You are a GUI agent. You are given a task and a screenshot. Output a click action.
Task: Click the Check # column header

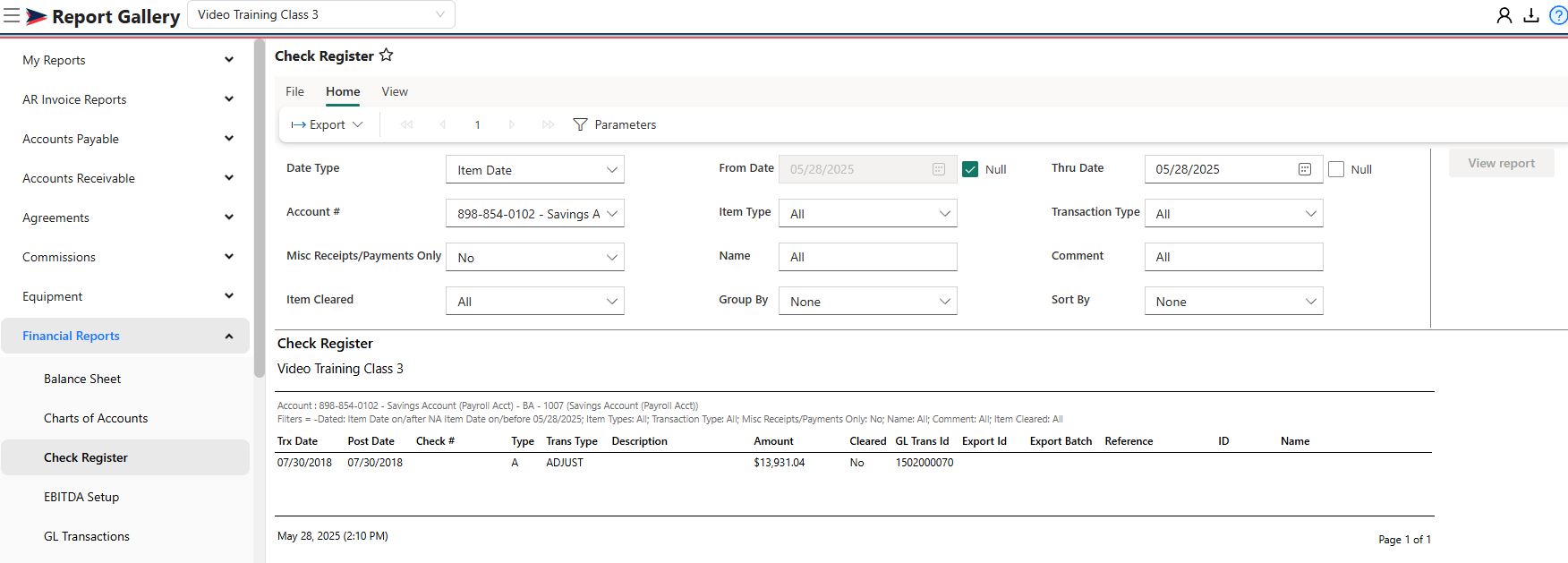pyautogui.click(x=435, y=441)
